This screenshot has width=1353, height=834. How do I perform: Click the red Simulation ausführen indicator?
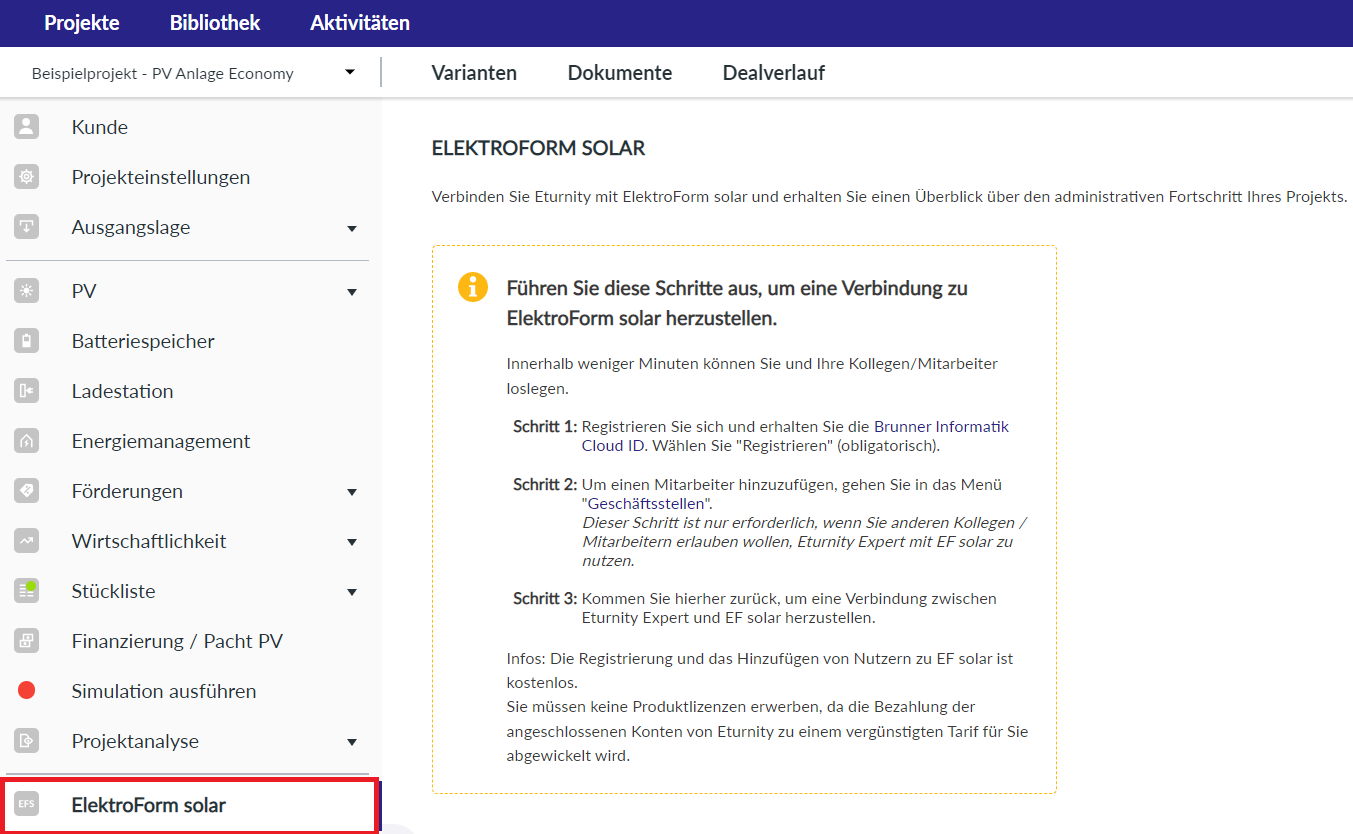(27, 691)
